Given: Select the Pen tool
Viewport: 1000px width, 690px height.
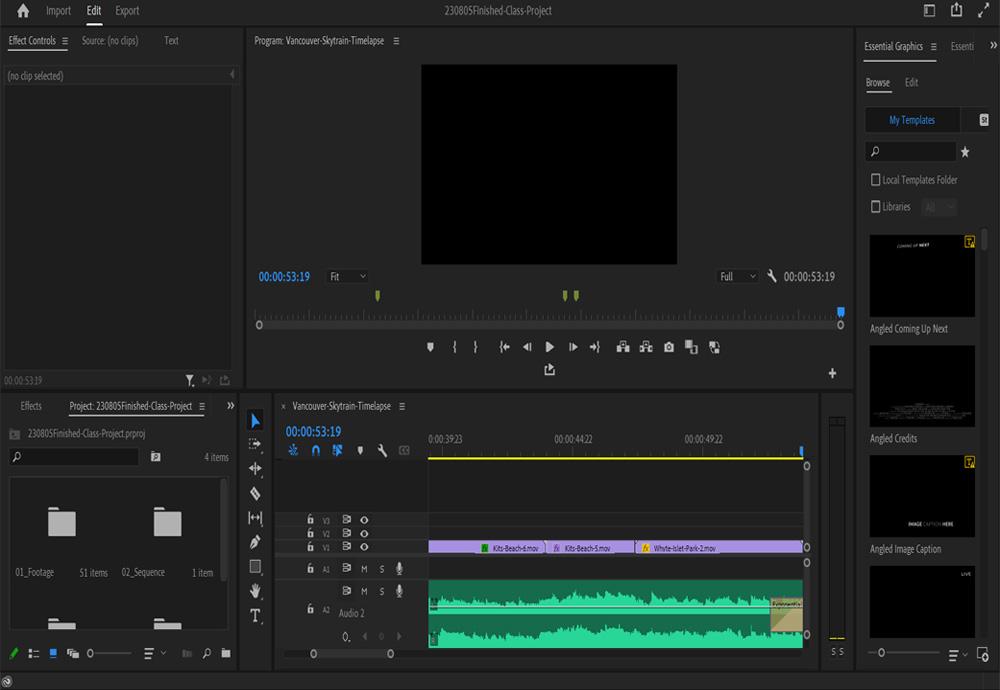Looking at the screenshot, I should 255,542.
